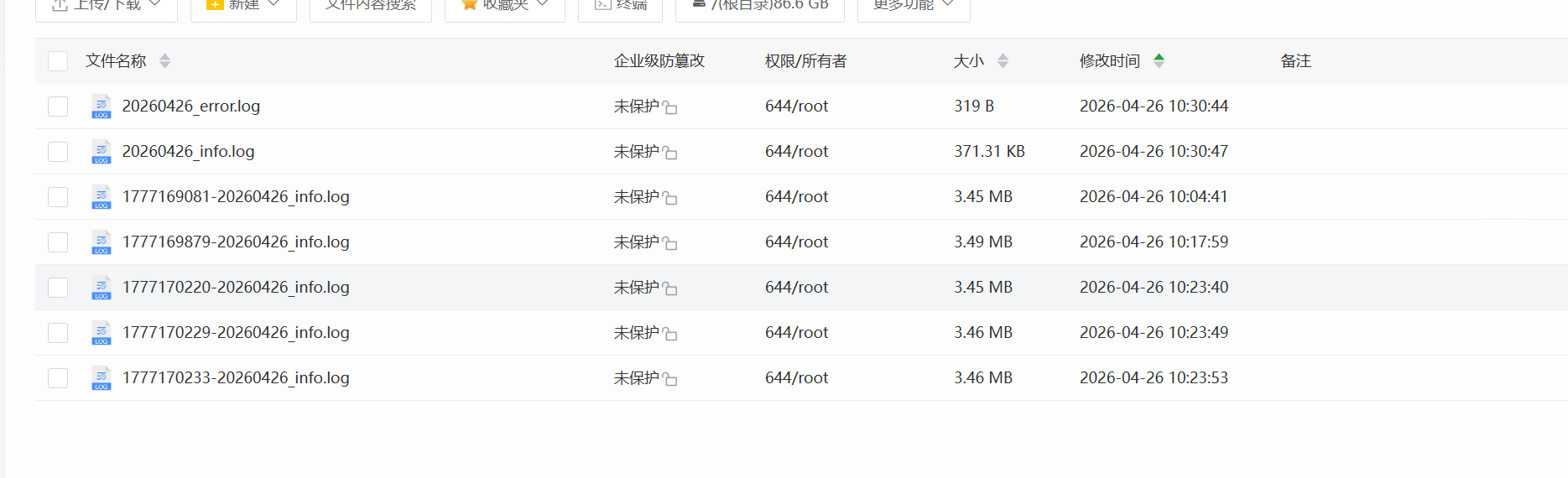Click the file icon of 1777169879-20260426_info.log

(101, 242)
